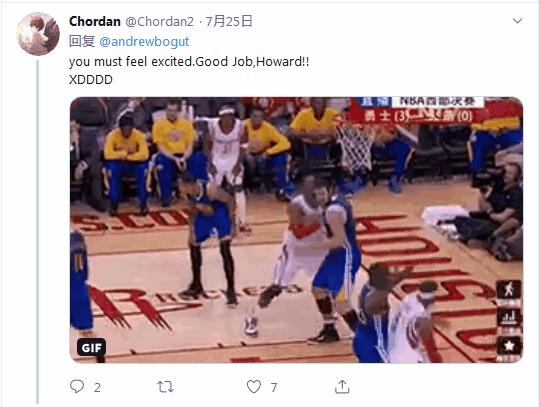539x407 pixels.
Task: Click the star icon on the GIF overlay
Action: [509, 345]
